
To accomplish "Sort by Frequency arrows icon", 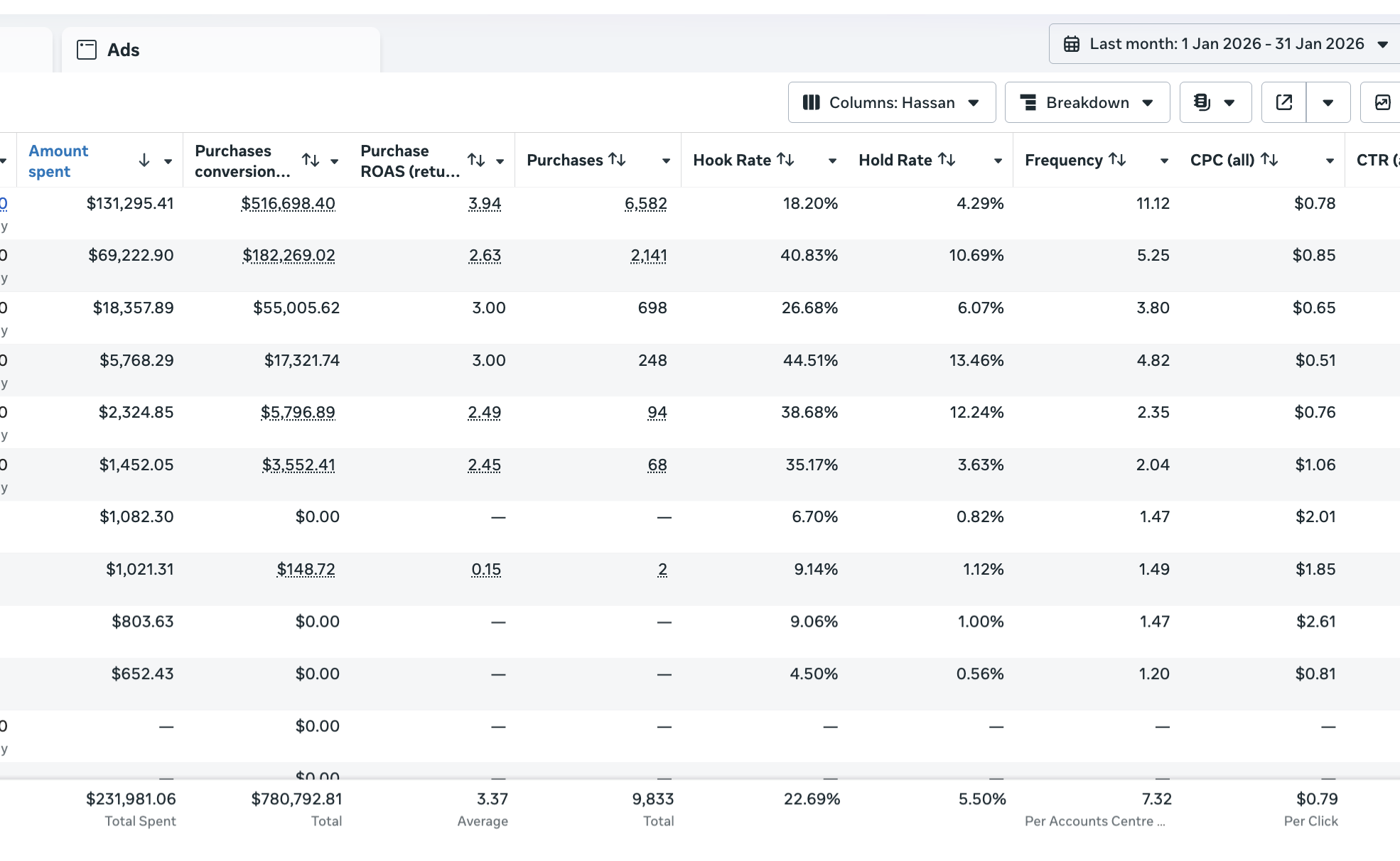I will pyautogui.click(x=1117, y=160).
